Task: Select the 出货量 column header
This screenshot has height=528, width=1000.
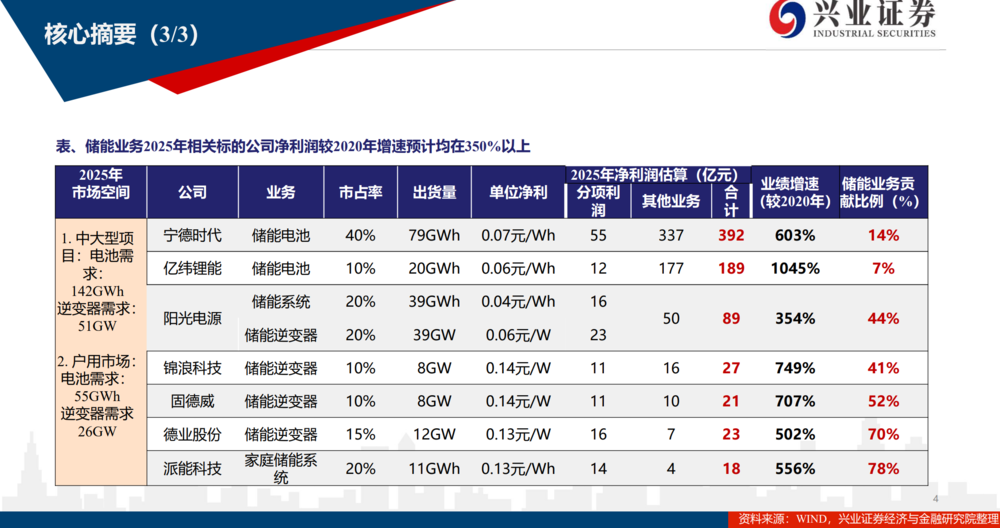Action: tap(434, 192)
